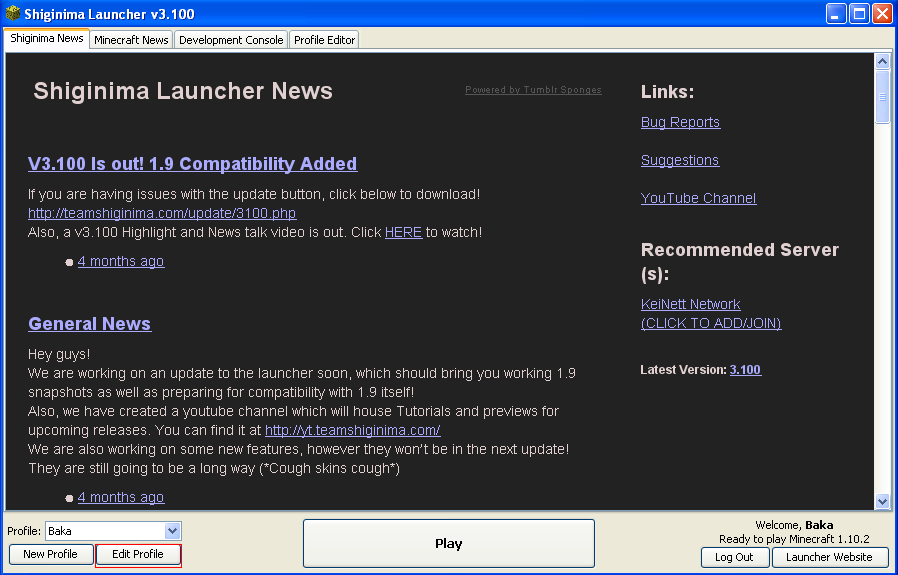
Task: Click the (CLICK TO ADD/JOIN) link
Action: [x=711, y=323]
